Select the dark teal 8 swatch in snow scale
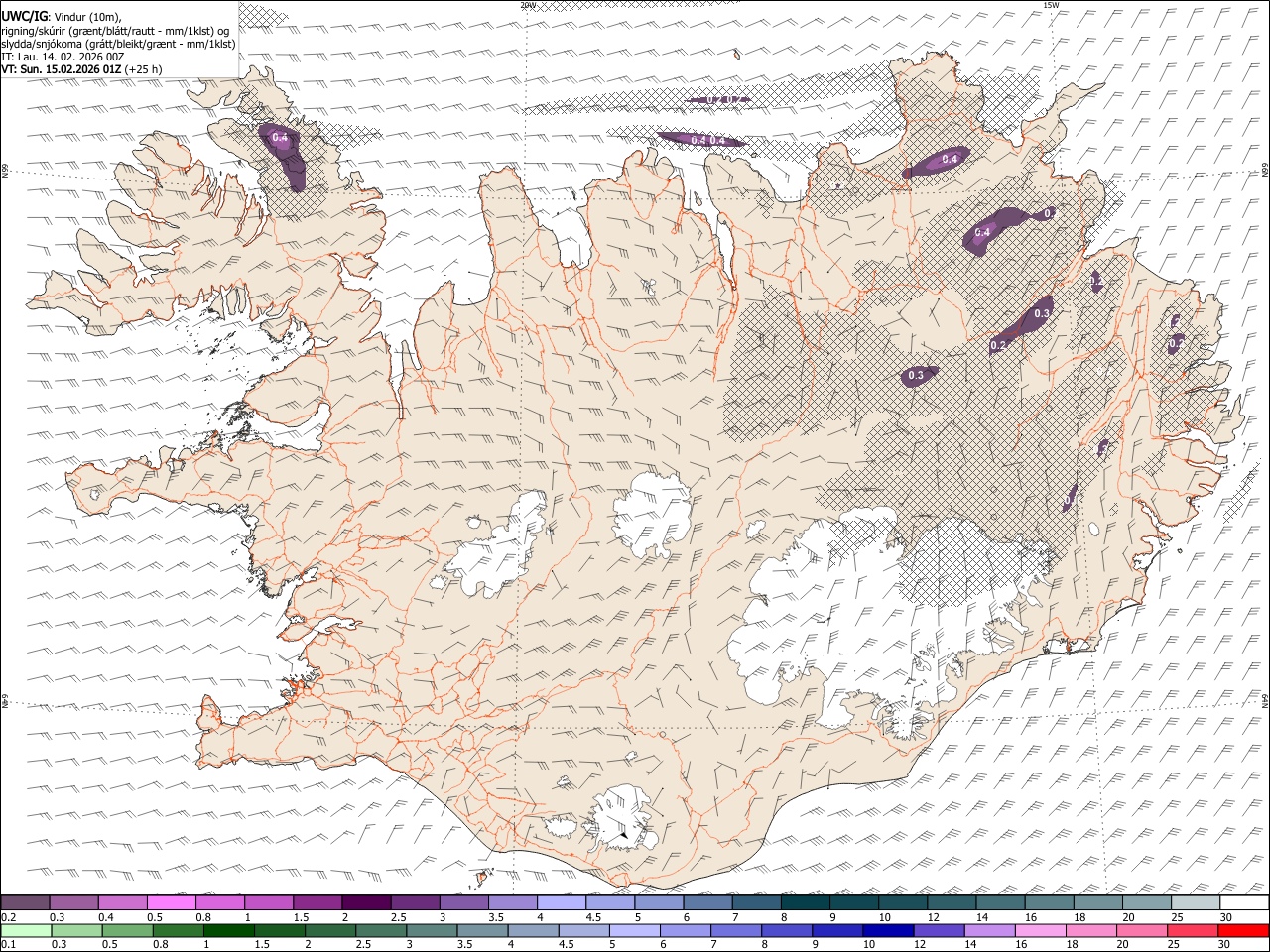 tap(806, 902)
